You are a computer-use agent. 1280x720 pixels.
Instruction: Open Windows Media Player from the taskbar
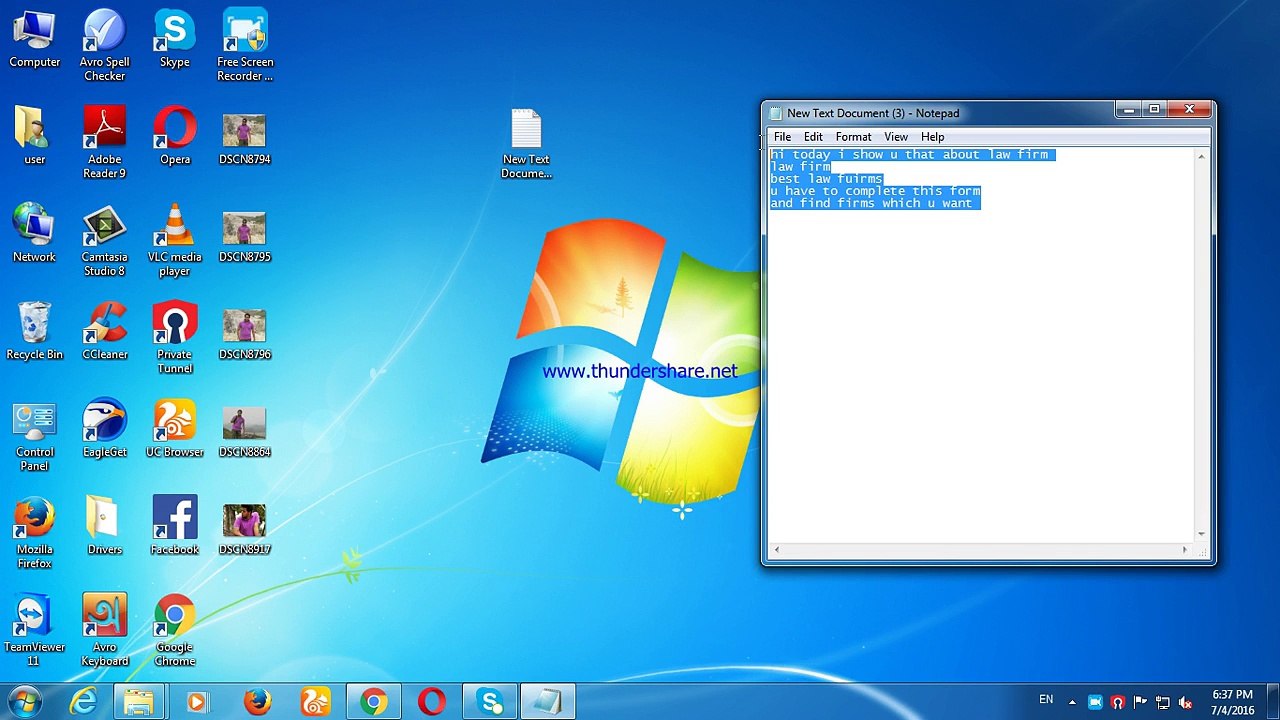(197, 702)
